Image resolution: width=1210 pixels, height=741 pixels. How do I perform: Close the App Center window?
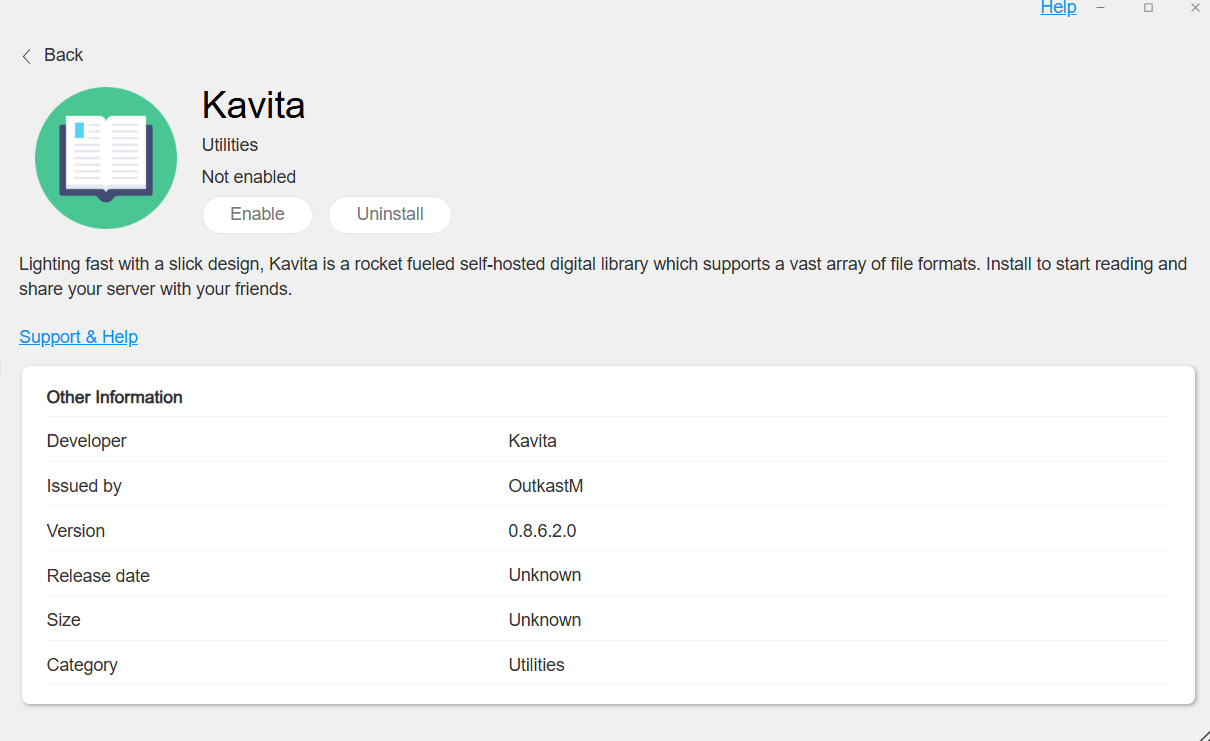[1195, 8]
